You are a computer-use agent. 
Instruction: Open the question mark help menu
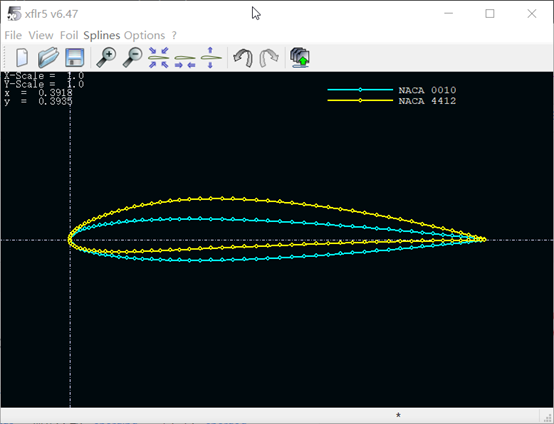click(x=174, y=35)
